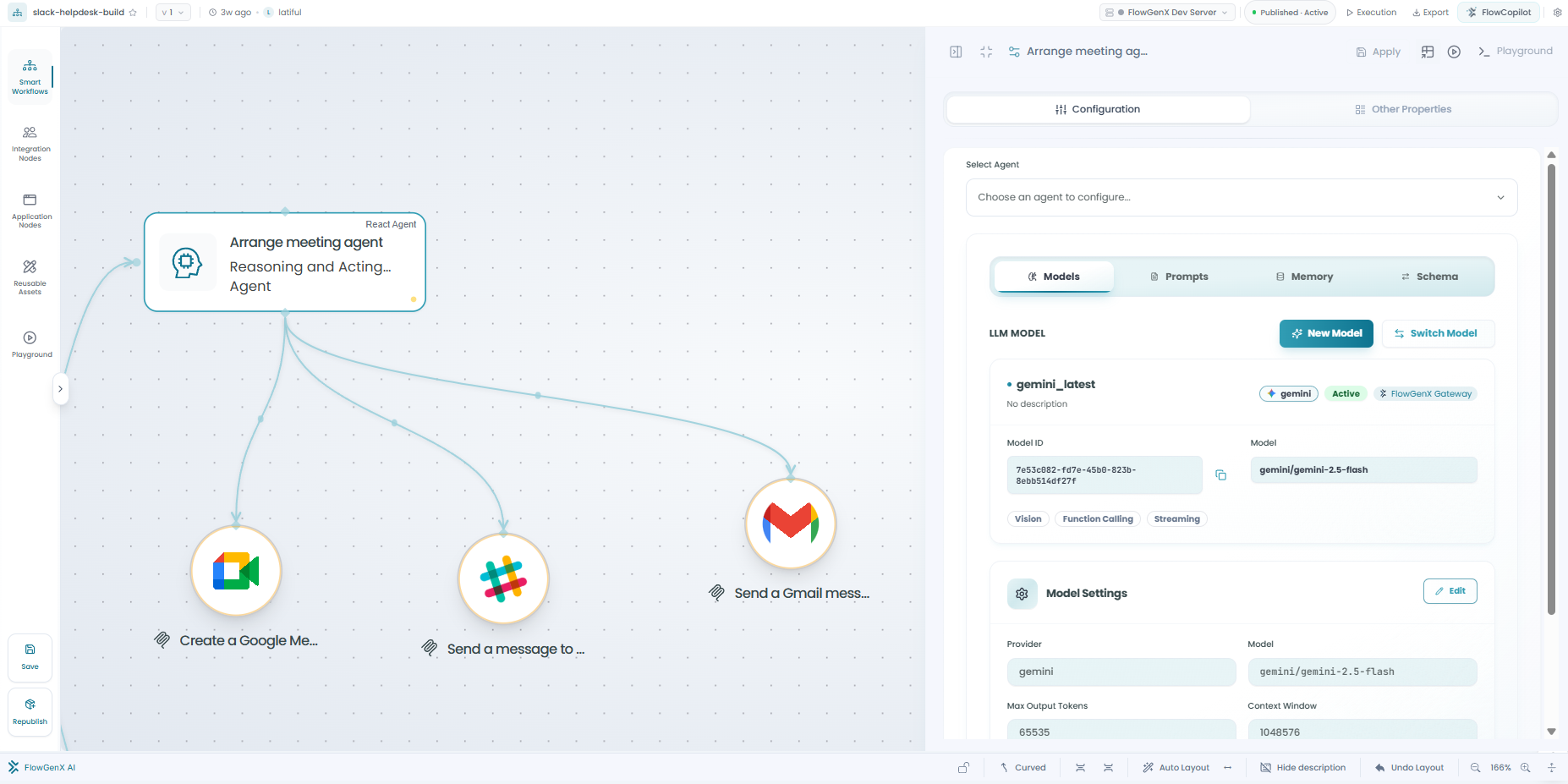Click the fit view icon after zoom
Image resolution: width=1568 pixels, height=784 pixels.
[1552, 768]
